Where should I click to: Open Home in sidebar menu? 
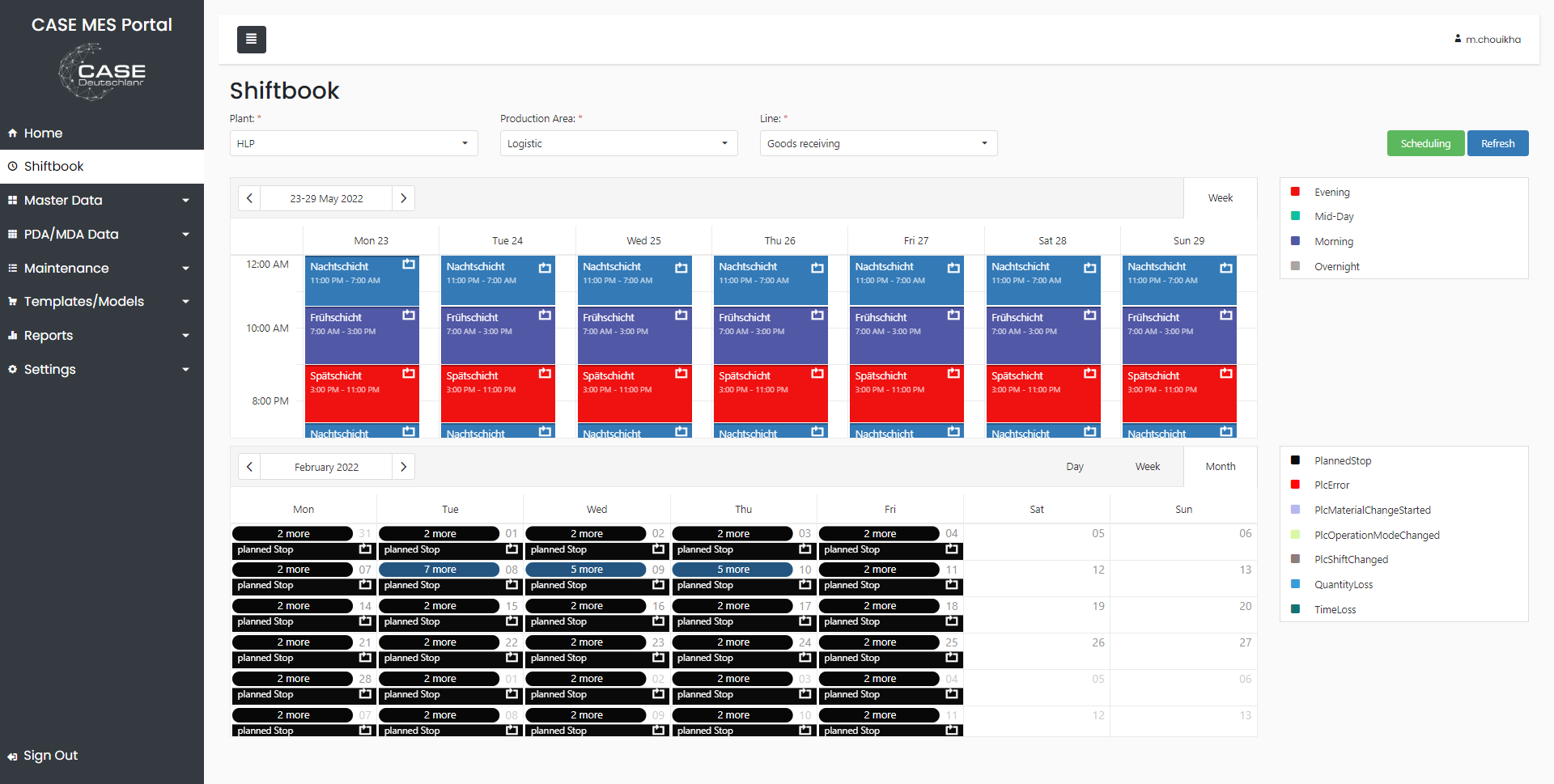click(102, 133)
